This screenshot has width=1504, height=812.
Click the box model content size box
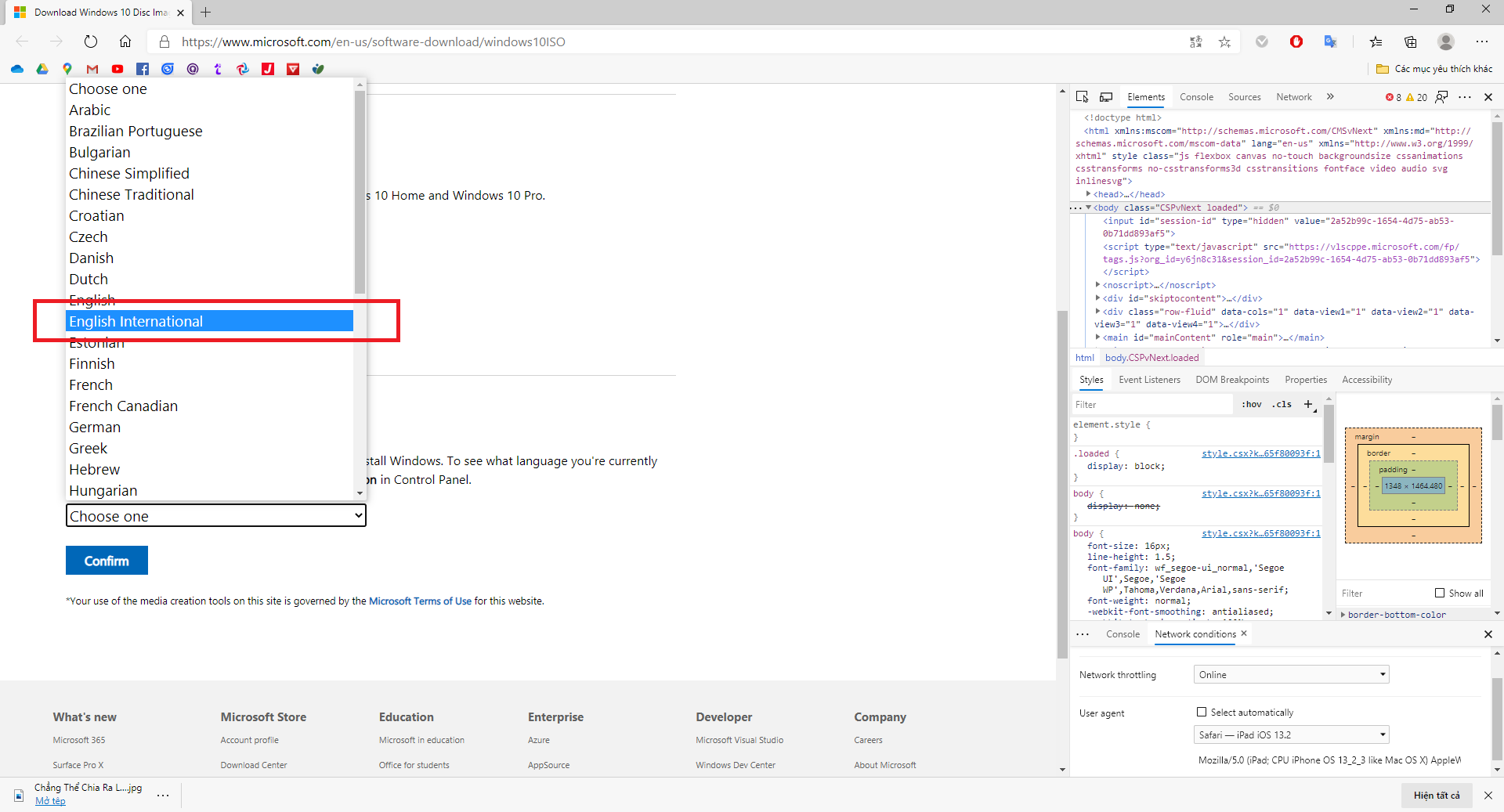click(x=1413, y=485)
